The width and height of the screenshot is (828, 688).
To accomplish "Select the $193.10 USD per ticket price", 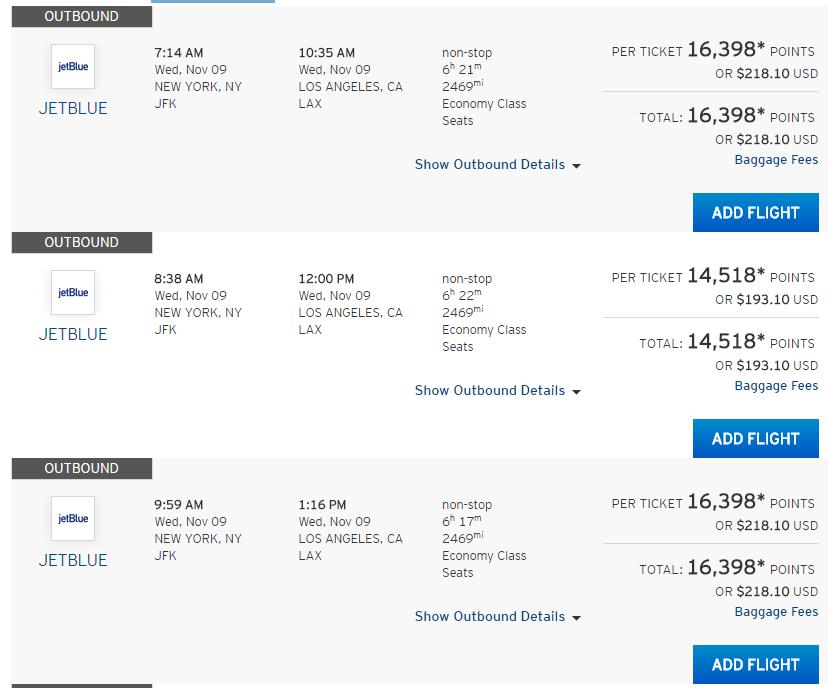I will click(x=766, y=299).
